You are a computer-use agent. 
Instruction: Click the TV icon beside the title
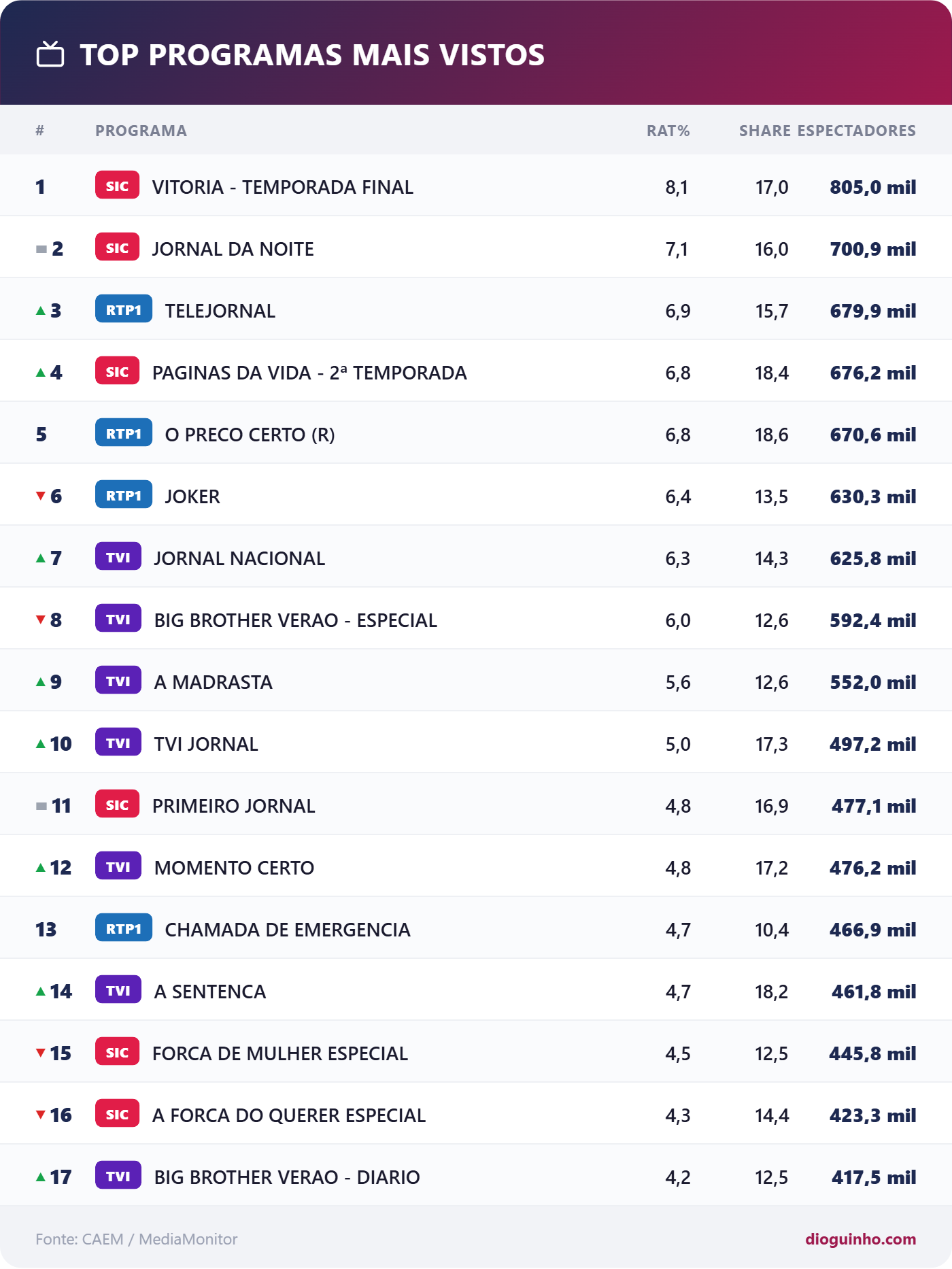50,54
